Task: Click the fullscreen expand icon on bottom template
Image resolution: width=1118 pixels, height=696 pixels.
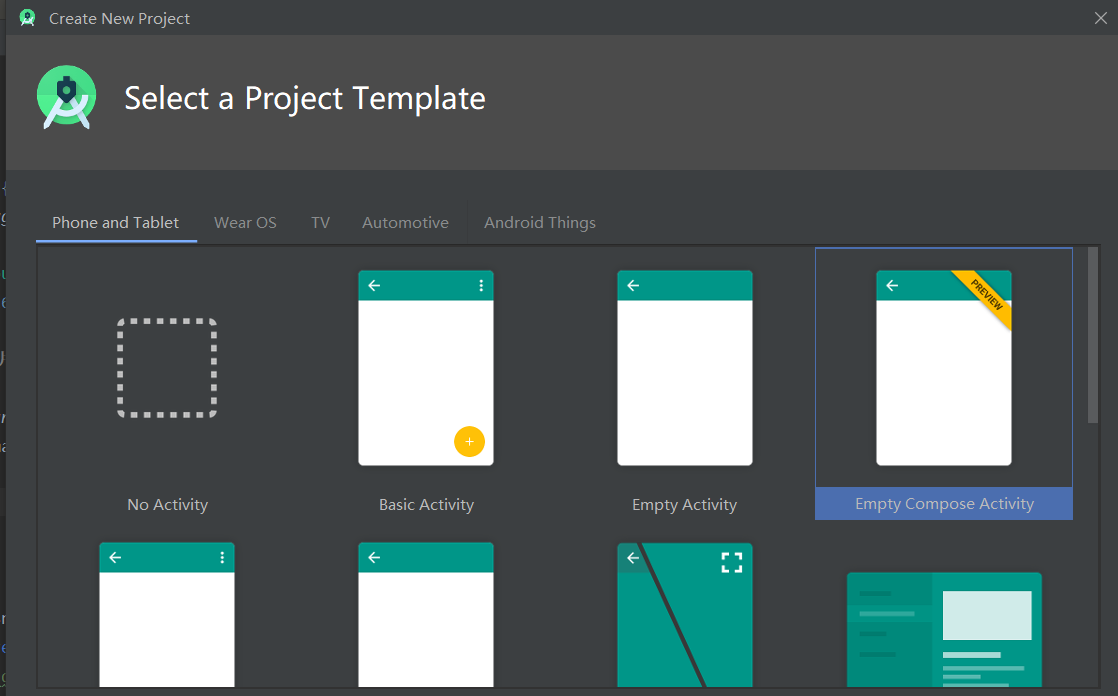Action: [x=732, y=562]
